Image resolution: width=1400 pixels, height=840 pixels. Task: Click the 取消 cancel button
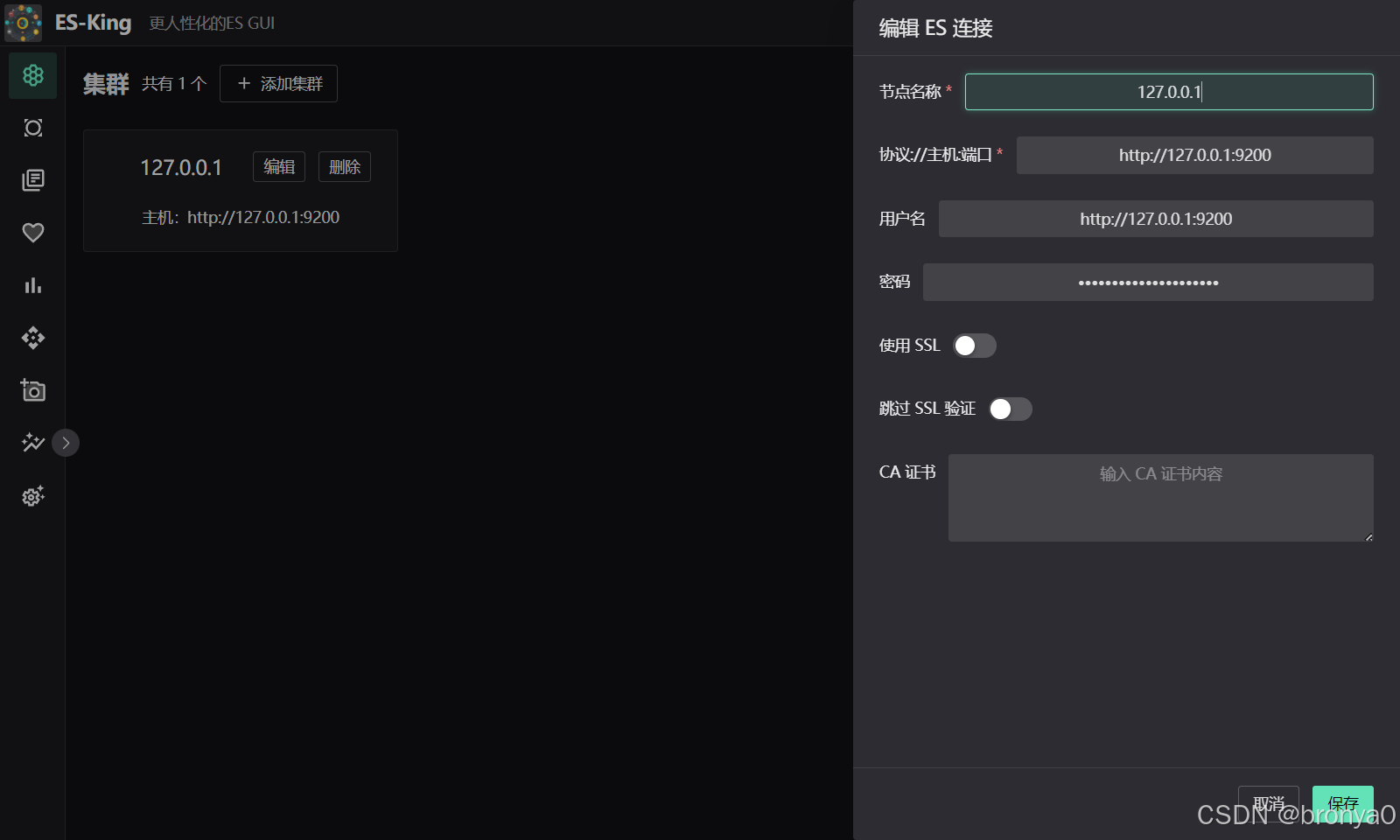pos(1269,803)
